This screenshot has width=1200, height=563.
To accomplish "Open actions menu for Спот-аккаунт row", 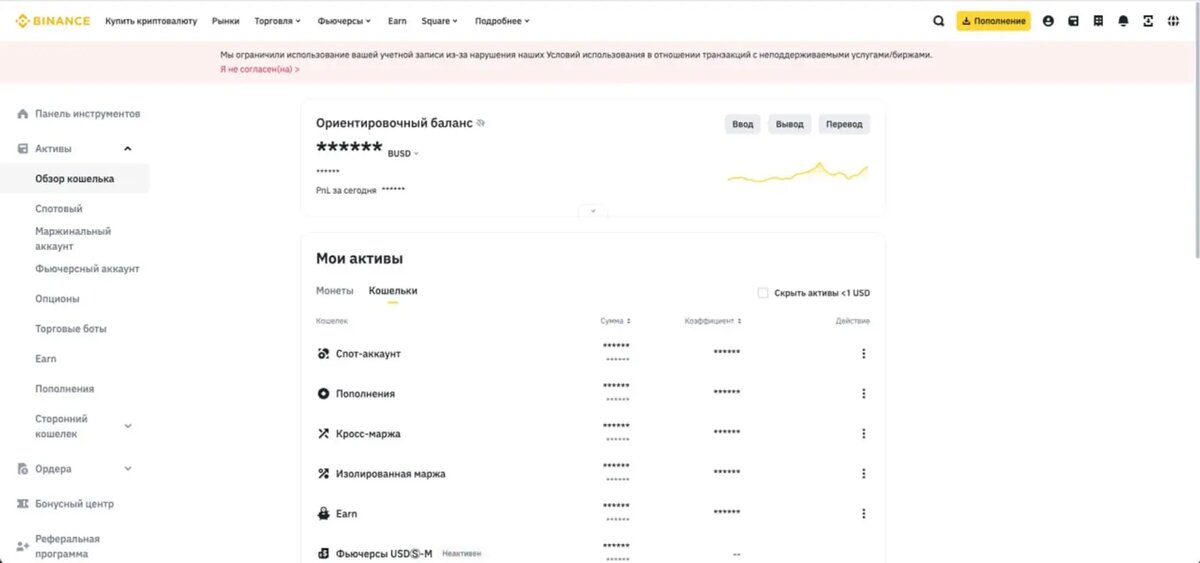I will (x=863, y=354).
